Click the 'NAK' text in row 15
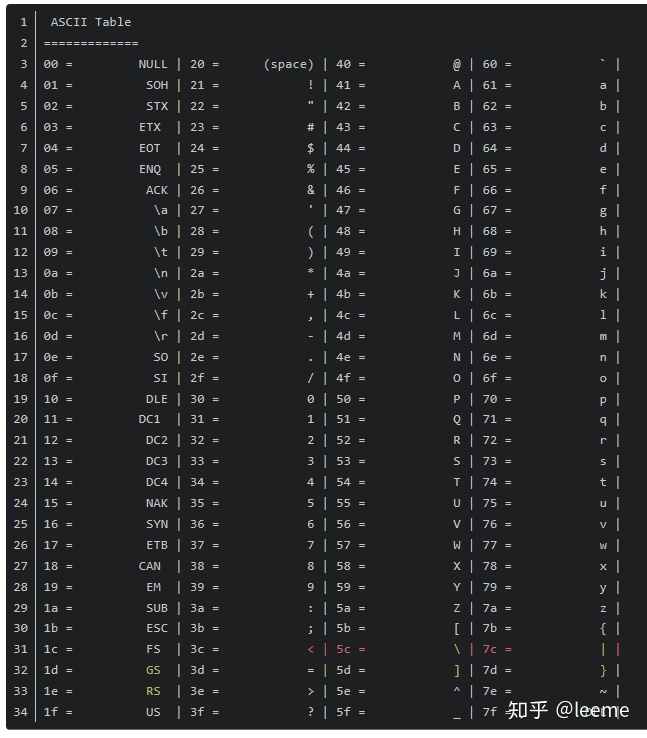 pyautogui.click(x=157, y=503)
